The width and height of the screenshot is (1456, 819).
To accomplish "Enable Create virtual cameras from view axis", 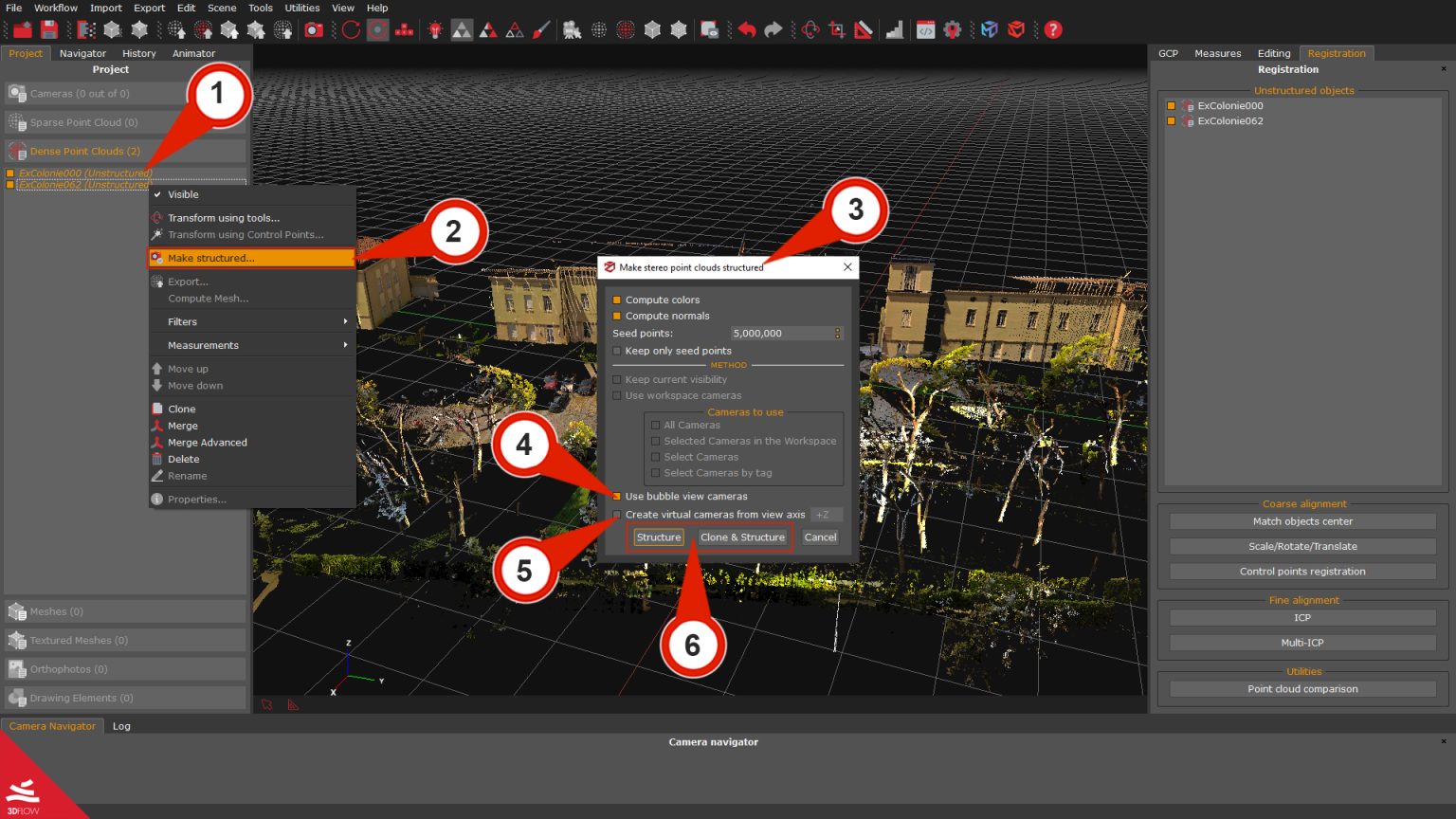I will 617,514.
